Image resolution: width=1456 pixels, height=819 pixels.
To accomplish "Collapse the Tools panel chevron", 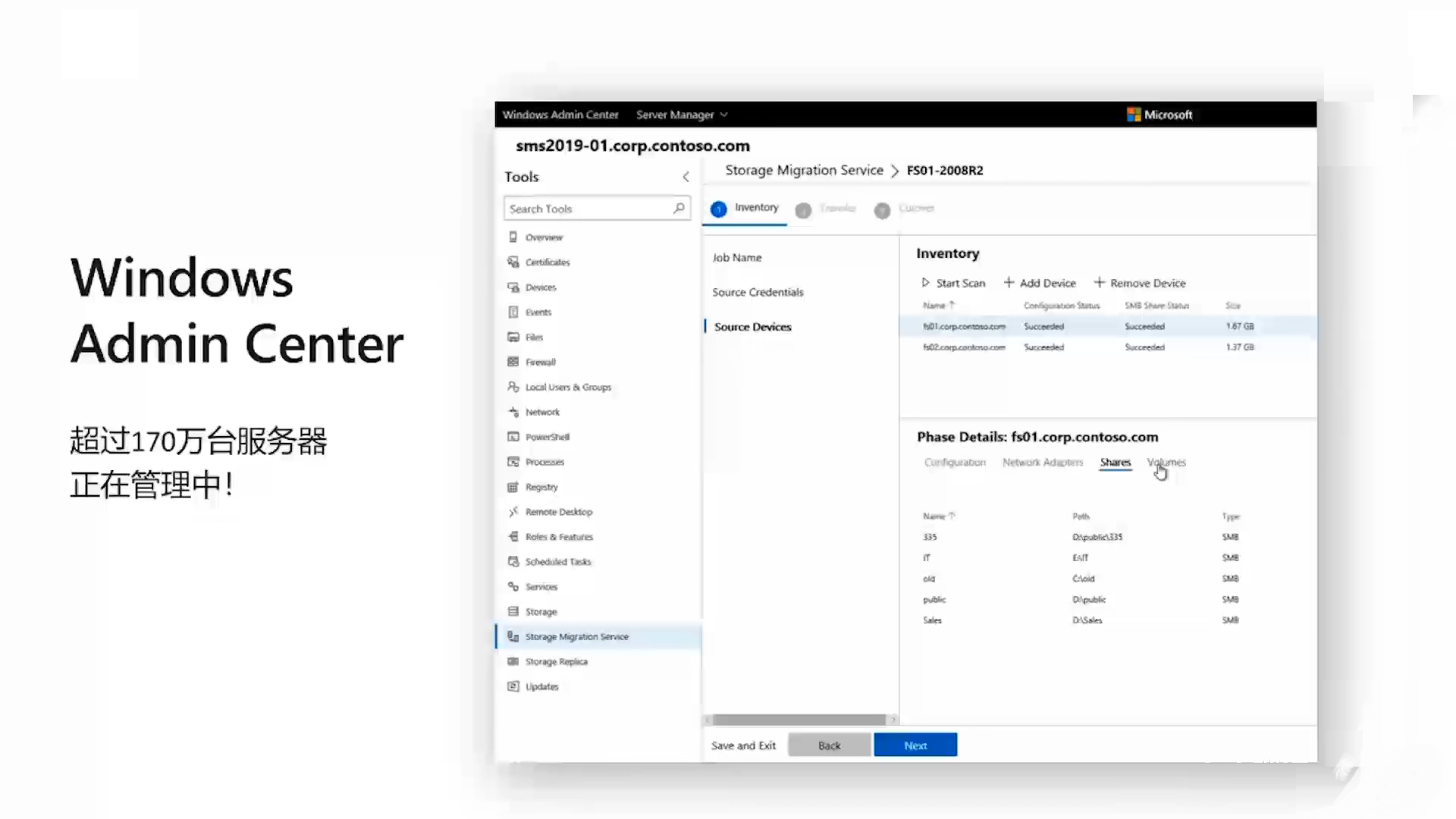I will coord(686,177).
